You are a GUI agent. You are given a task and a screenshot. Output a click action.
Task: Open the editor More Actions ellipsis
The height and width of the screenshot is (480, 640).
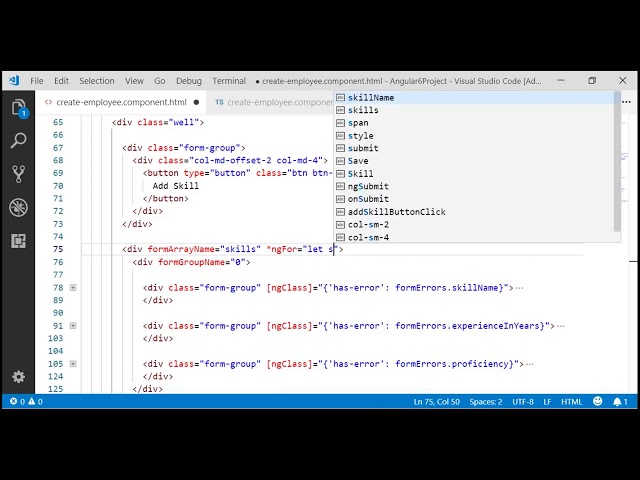[x=627, y=102]
